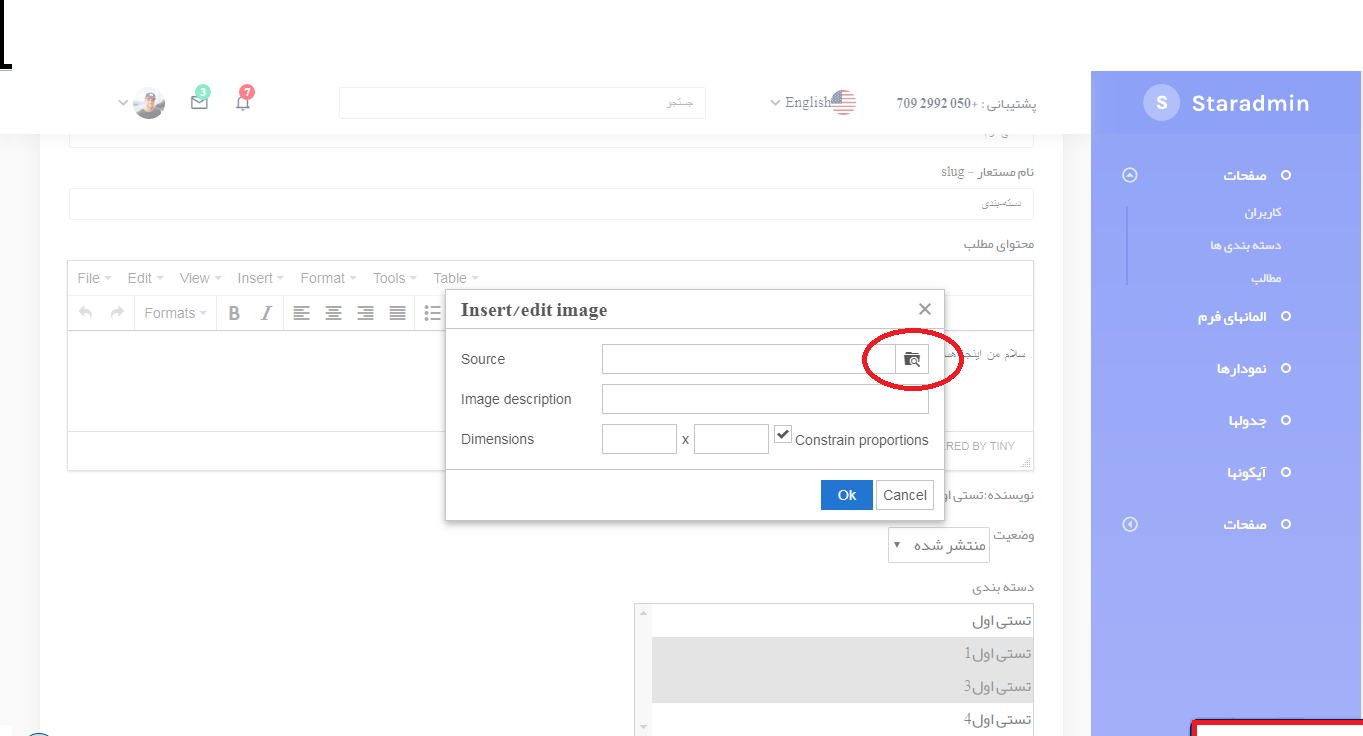Focus the top search box
This screenshot has height=736, width=1363.
[522, 103]
